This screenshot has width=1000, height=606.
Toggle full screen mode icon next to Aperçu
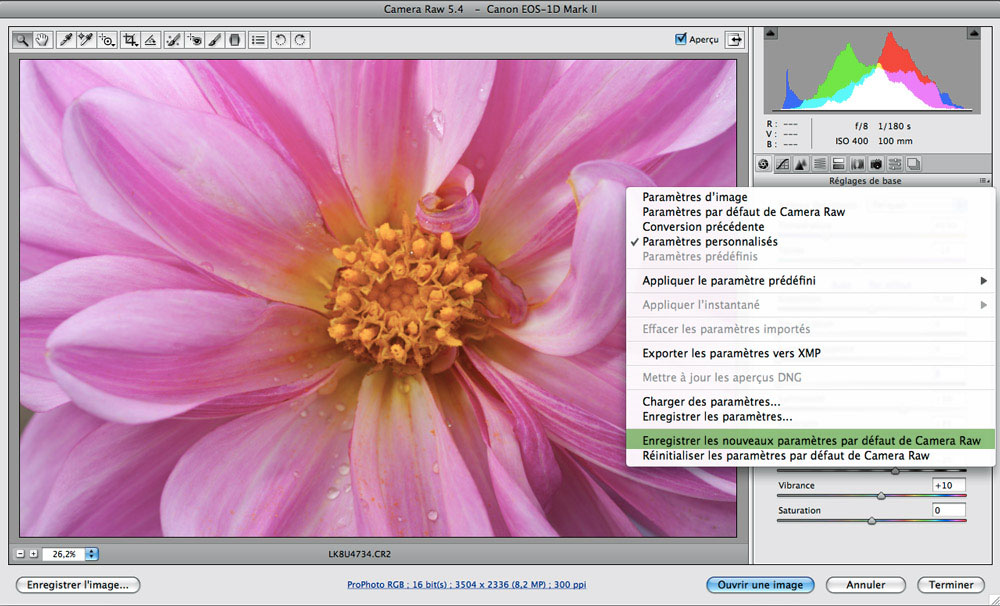pos(735,40)
